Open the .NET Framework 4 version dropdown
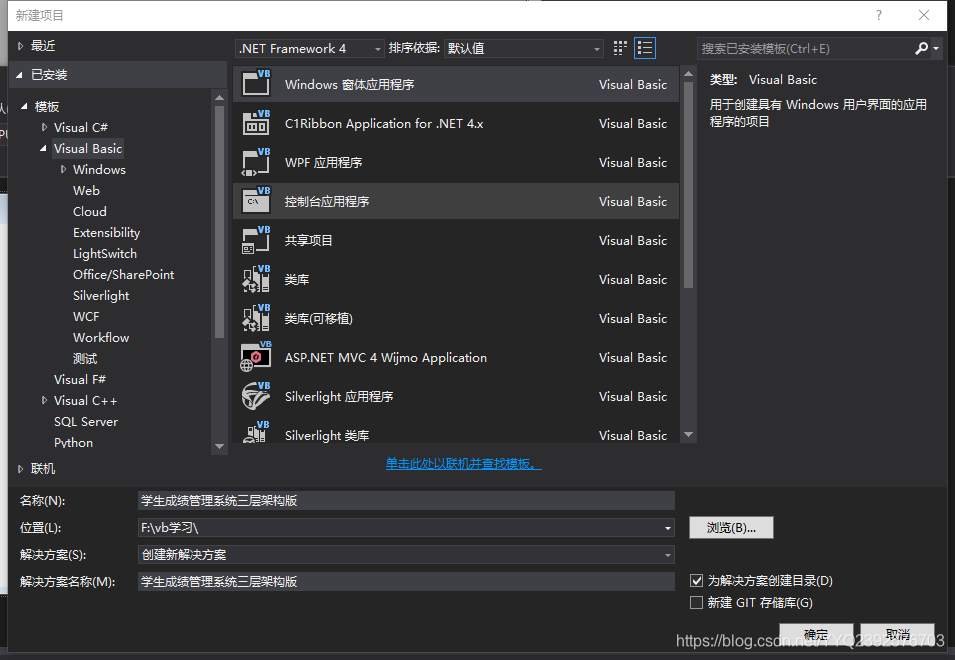 pos(309,48)
